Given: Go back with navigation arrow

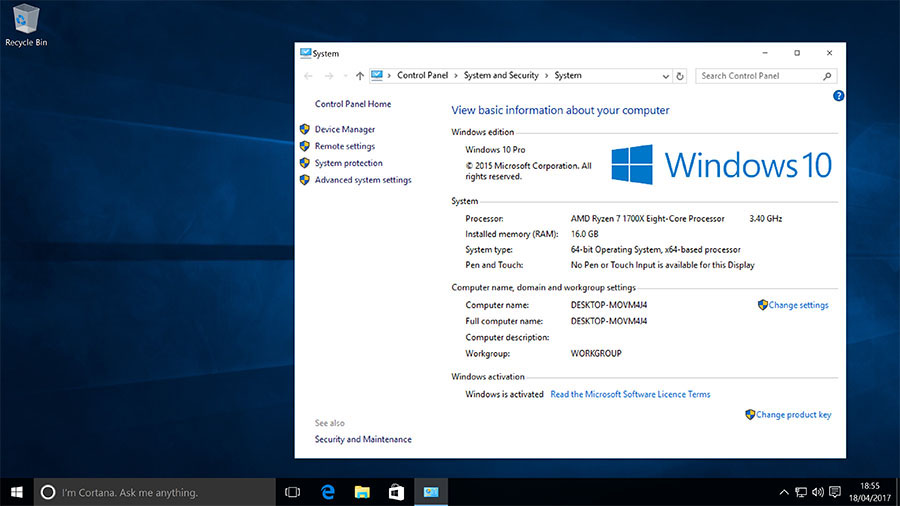Looking at the screenshot, I should 308,76.
